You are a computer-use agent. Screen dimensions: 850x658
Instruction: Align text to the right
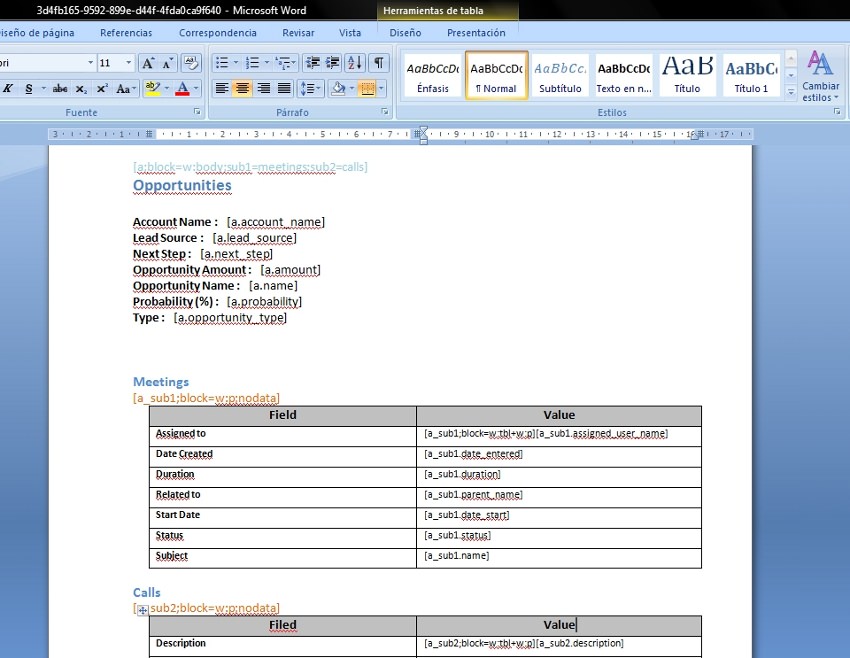click(263, 89)
